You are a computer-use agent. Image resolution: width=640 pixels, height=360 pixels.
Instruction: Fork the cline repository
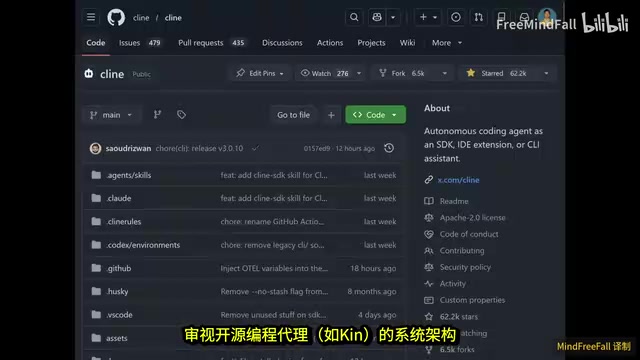[403, 73]
